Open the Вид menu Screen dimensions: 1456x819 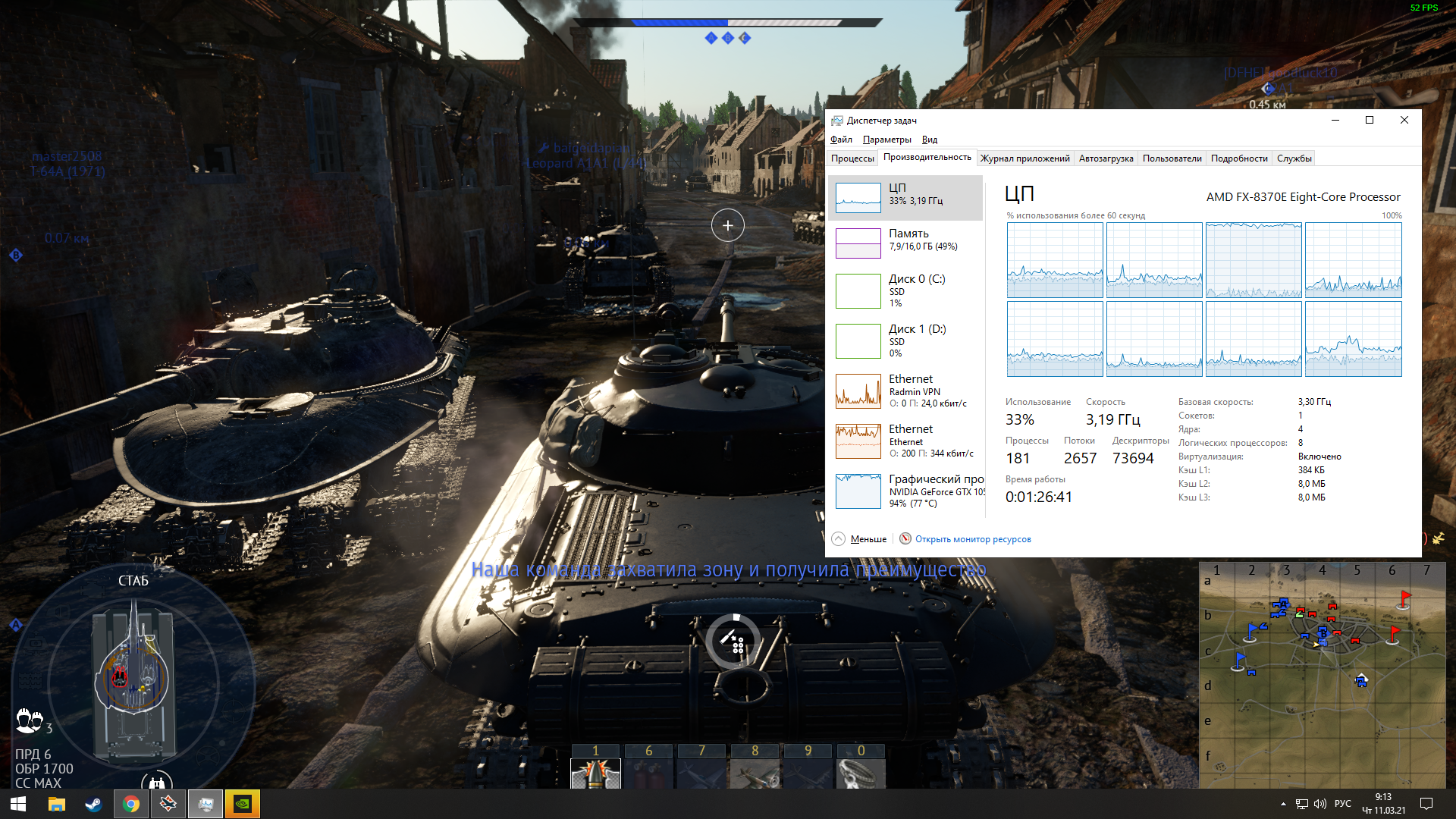[930, 140]
